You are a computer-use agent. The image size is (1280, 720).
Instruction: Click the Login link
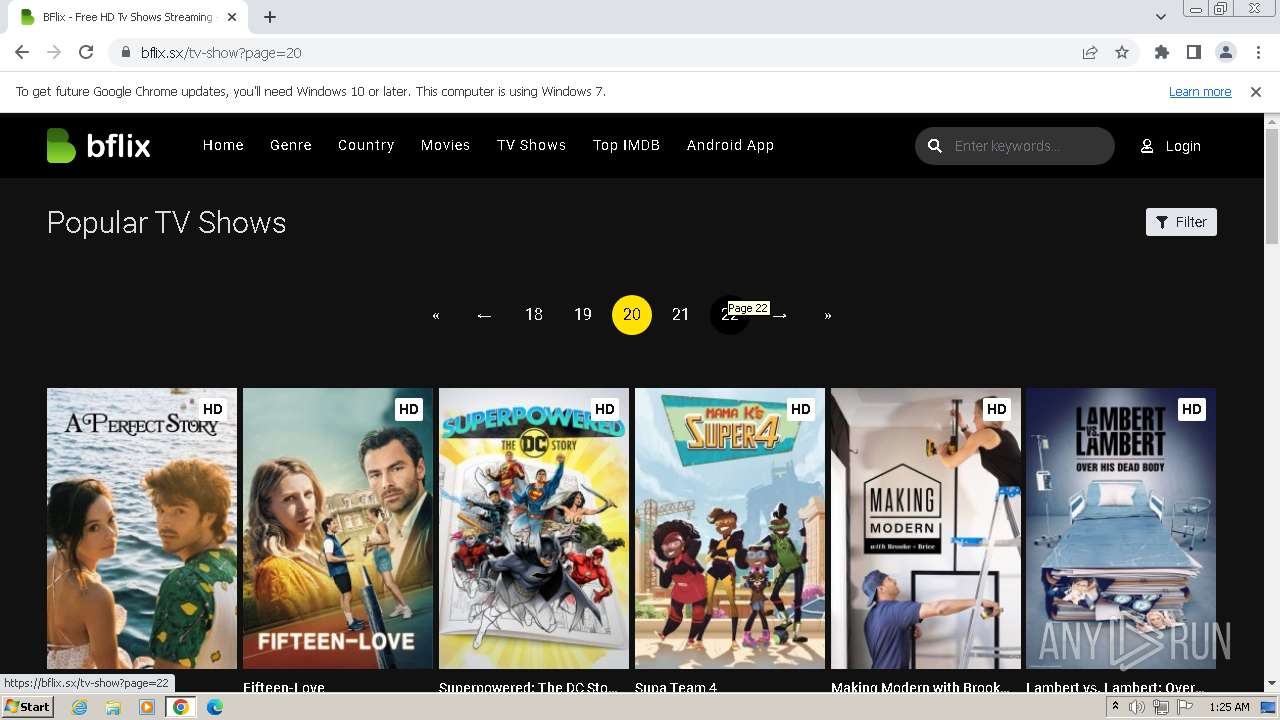point(1183,146)
